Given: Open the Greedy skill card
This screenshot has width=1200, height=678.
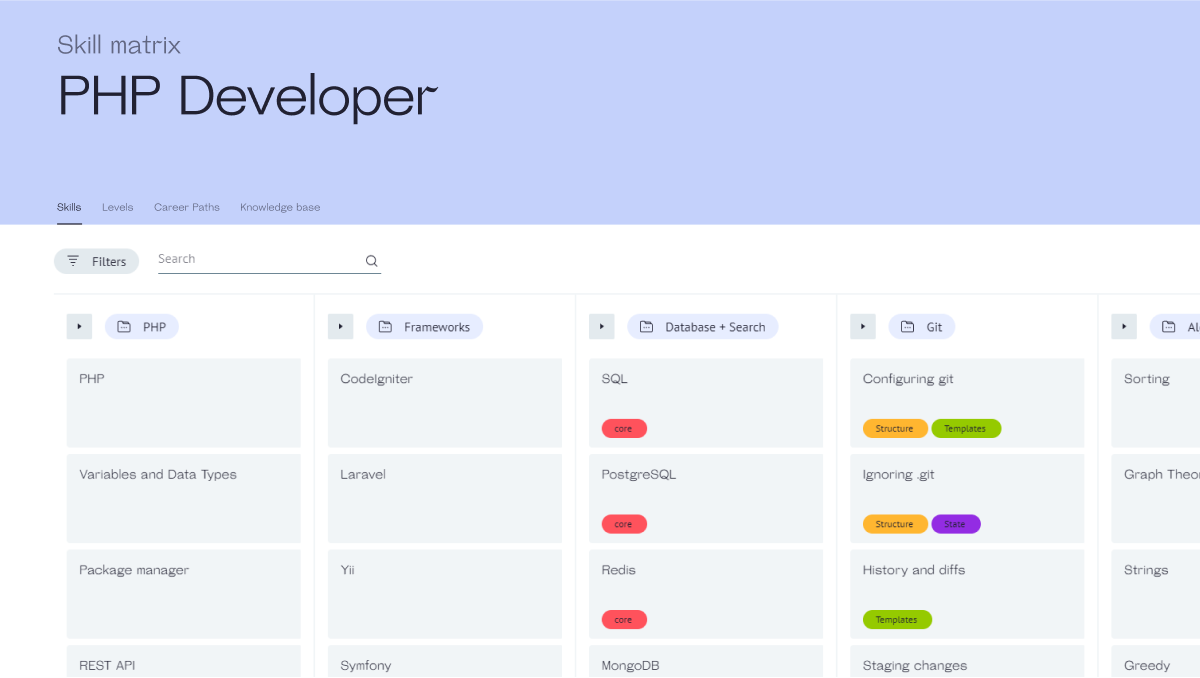Looking at the screenshot, I should (1155, 661).
